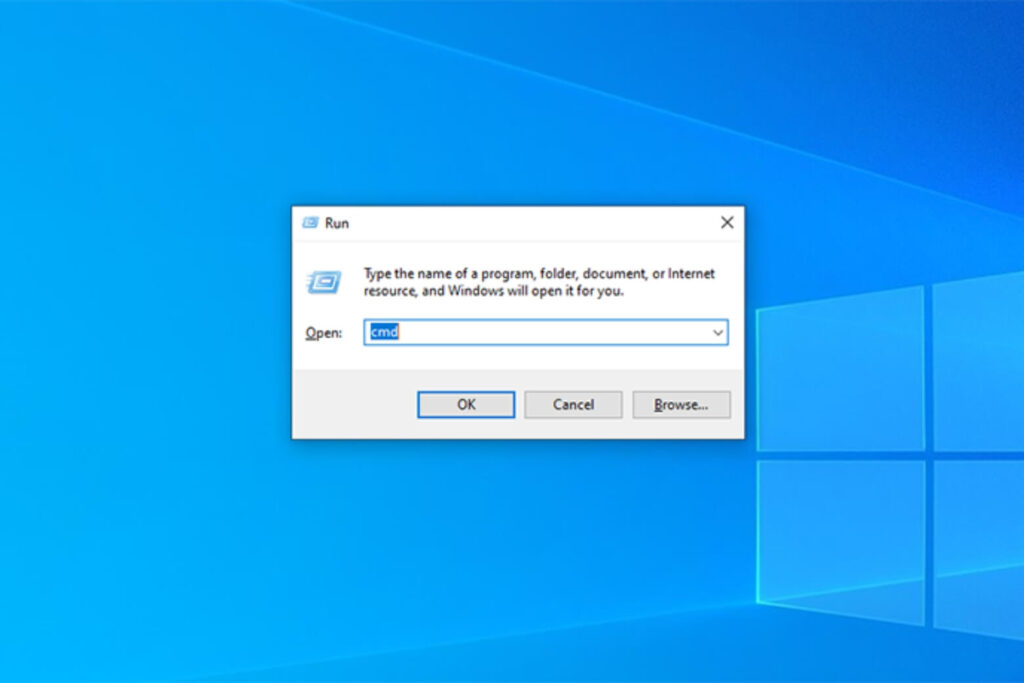Click the small Run icon in the title bar

pyautogui.click(x=311, y=223)
